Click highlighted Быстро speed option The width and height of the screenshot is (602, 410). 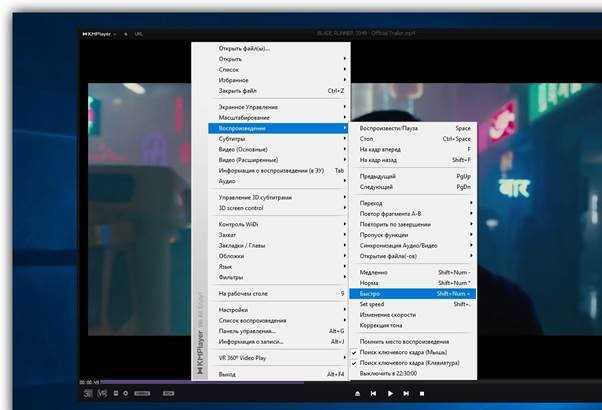tap(413, 294)
